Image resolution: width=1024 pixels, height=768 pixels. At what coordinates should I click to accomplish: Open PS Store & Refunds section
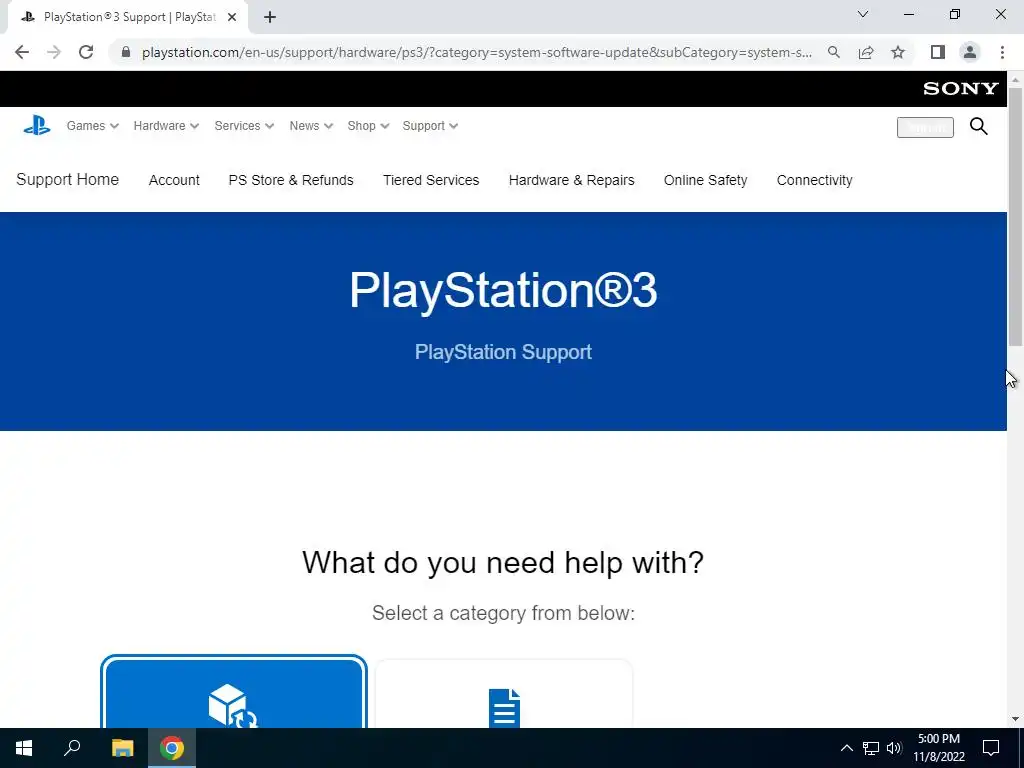point(291,180)
